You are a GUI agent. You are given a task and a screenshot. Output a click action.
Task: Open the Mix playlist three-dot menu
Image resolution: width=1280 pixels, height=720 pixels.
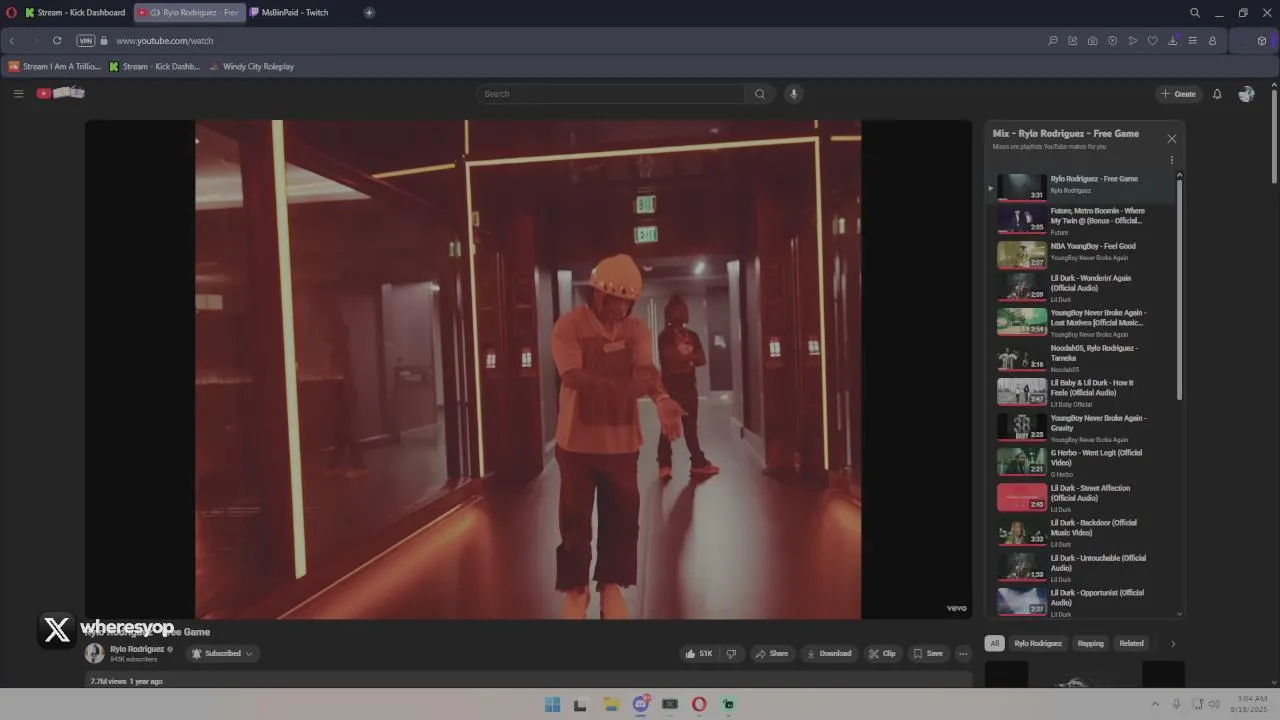coord(1172,160)
